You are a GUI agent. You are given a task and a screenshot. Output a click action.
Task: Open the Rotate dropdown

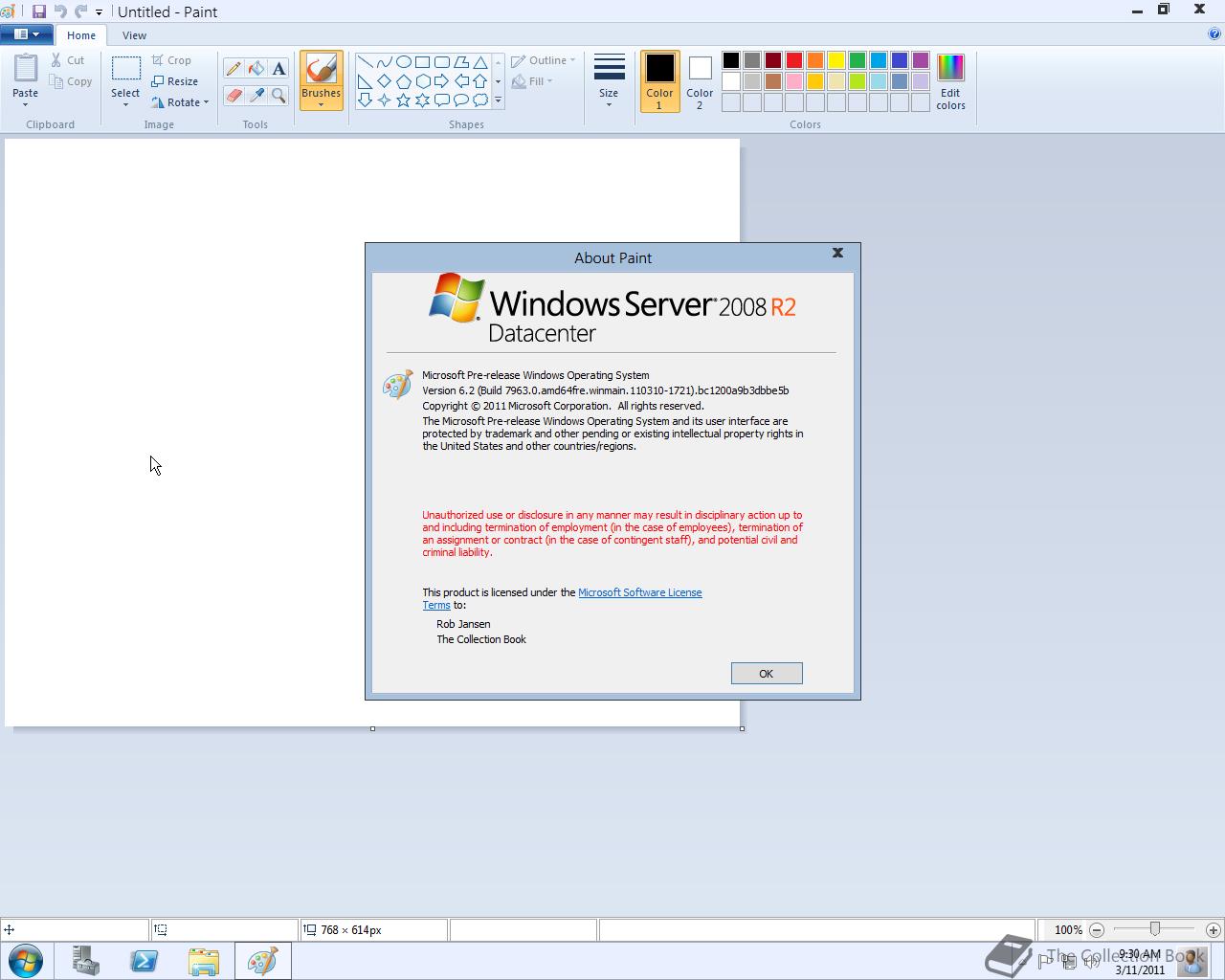[x=180, y=102]
